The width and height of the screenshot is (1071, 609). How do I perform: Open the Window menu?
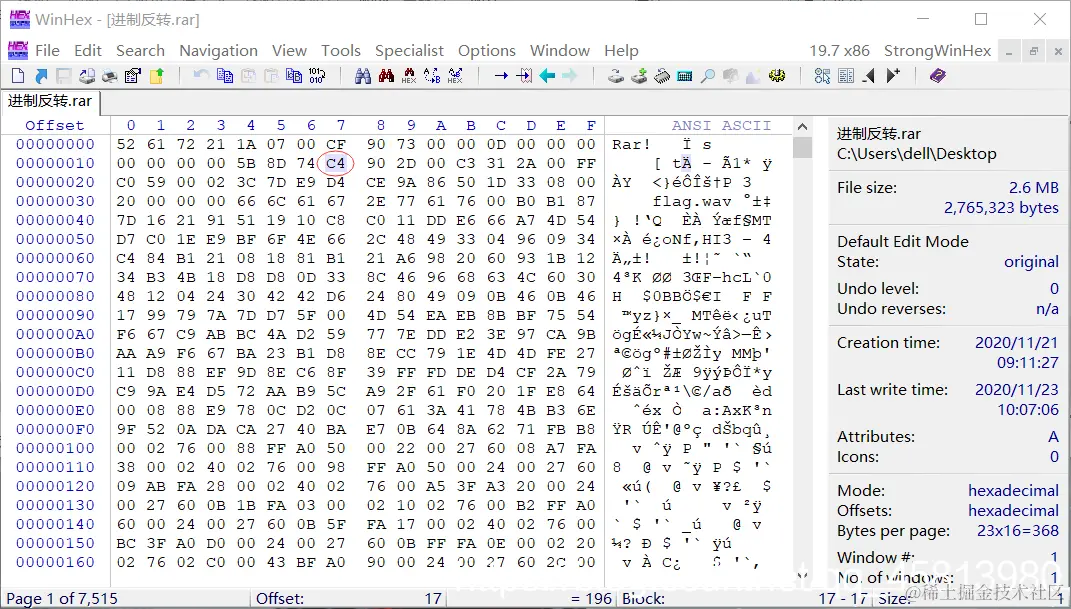(x=559, y=51)
